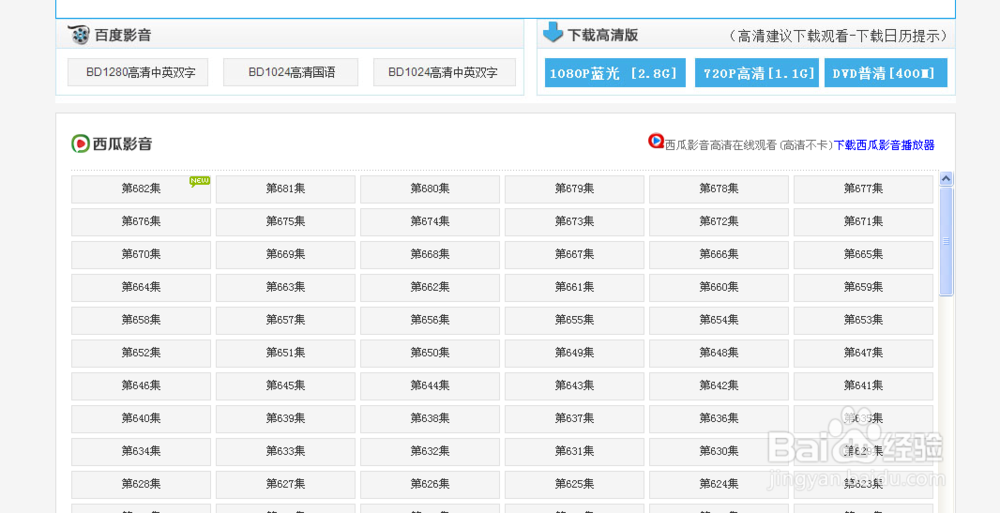The width and height of the screenshot is (1000, 513).
Task: Click the NEW badge on episode 682
Action: point(199,181)
